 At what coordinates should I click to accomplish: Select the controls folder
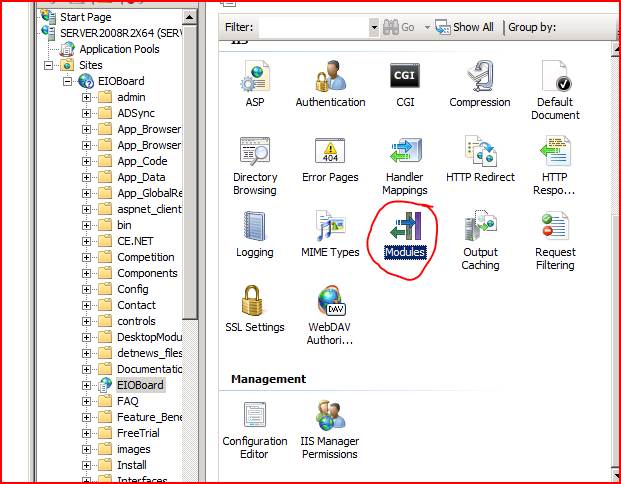coord(136,321)
